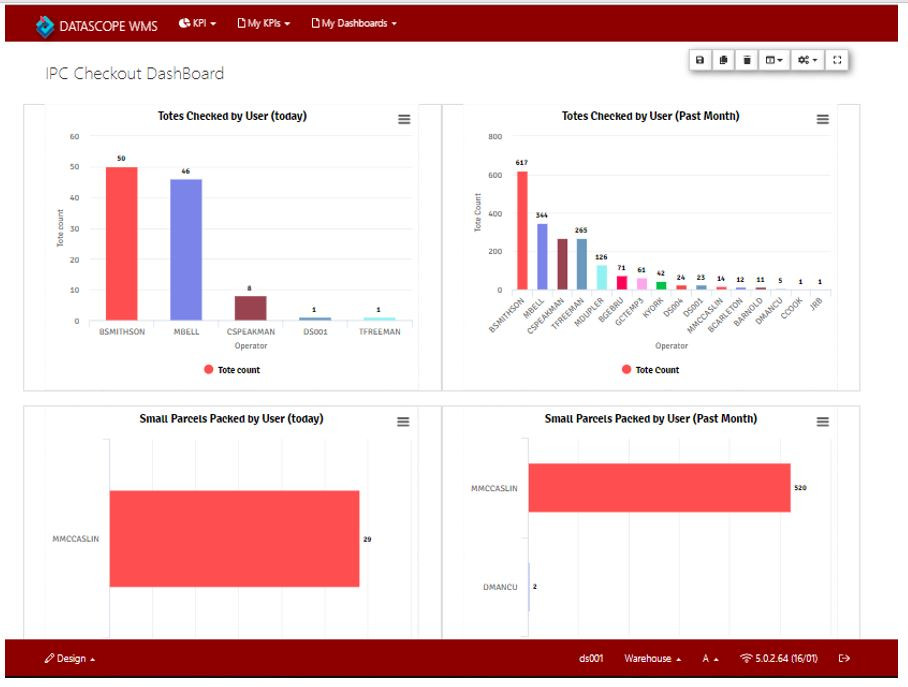
Task: Open the layout dropdown in the dashboard toolbar
Action: pyautogui.click(x=775, y=61)
